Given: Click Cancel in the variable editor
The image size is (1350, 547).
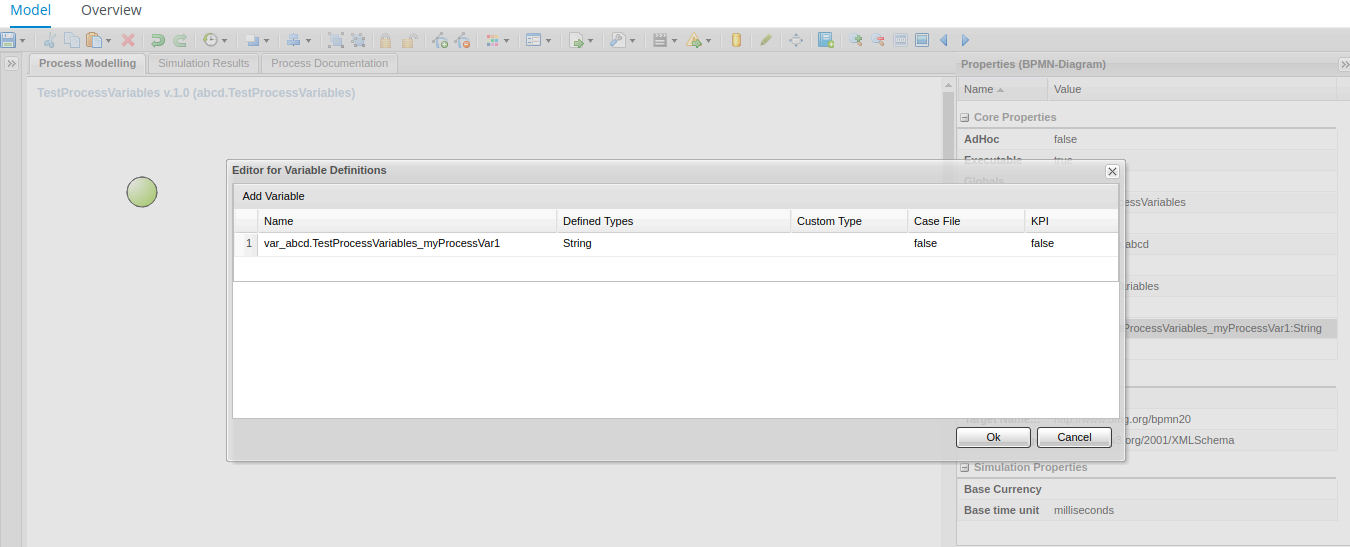Looking at the screenshot, I should (x=1074, y=437).
